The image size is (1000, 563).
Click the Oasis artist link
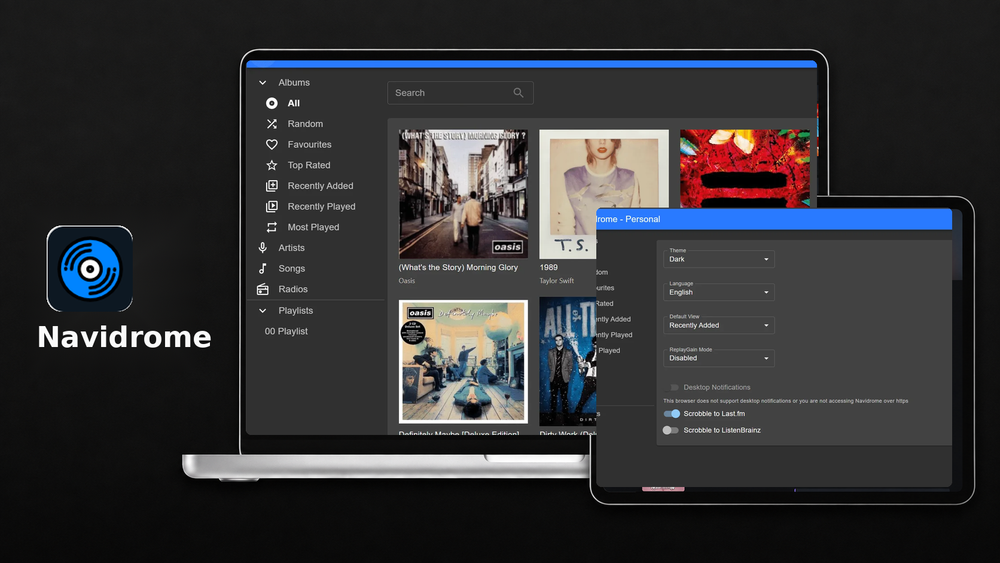[407, 281]
